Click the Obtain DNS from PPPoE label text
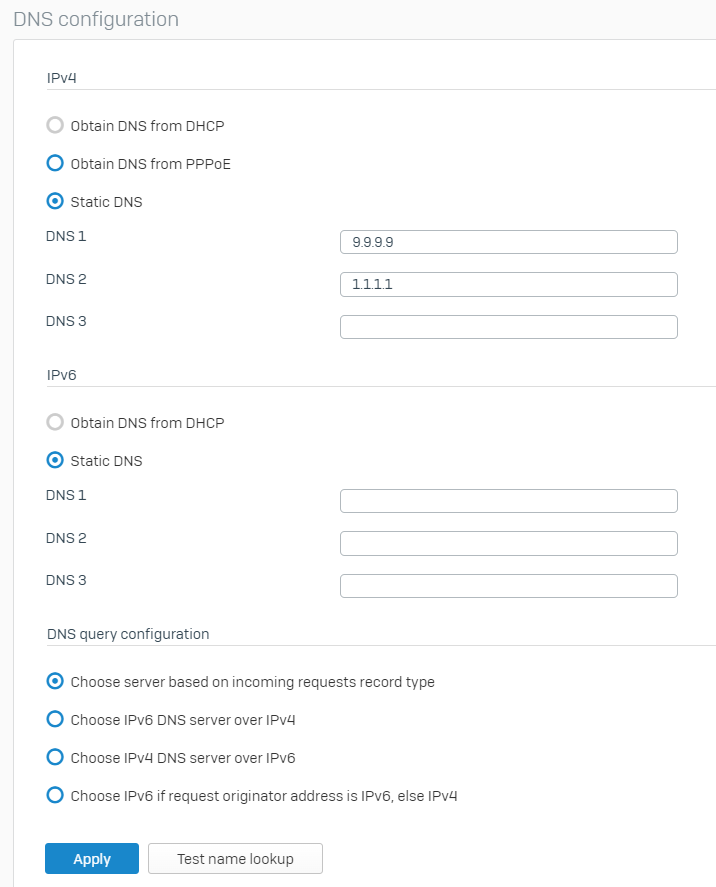Viewport: 716px width, 887px height. [150, 164]
